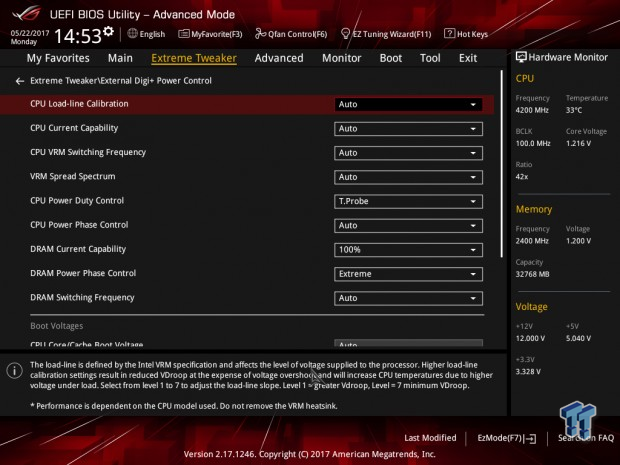Open DRAM Power Phase Control Extreme dropdown
The image size is (620, 465).
pos(408,274)
